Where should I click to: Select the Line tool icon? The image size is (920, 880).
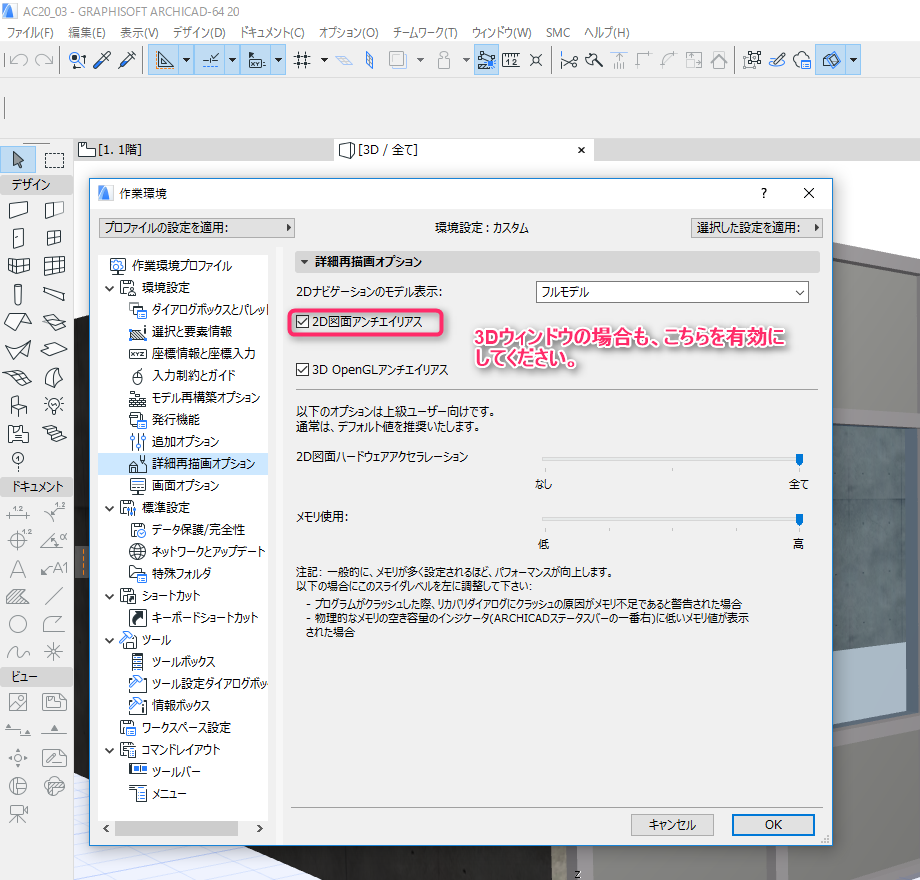(54, 596)
